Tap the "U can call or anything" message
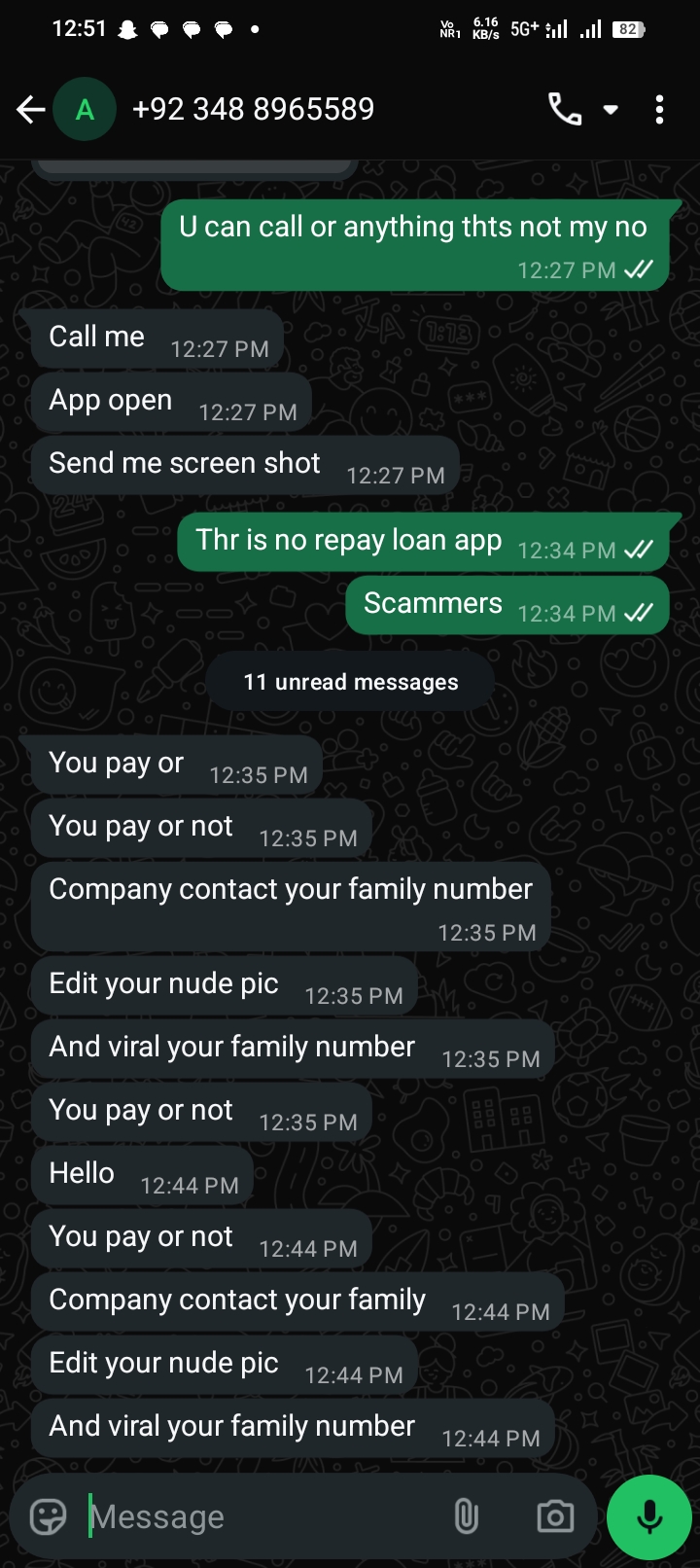 point(415,245)
